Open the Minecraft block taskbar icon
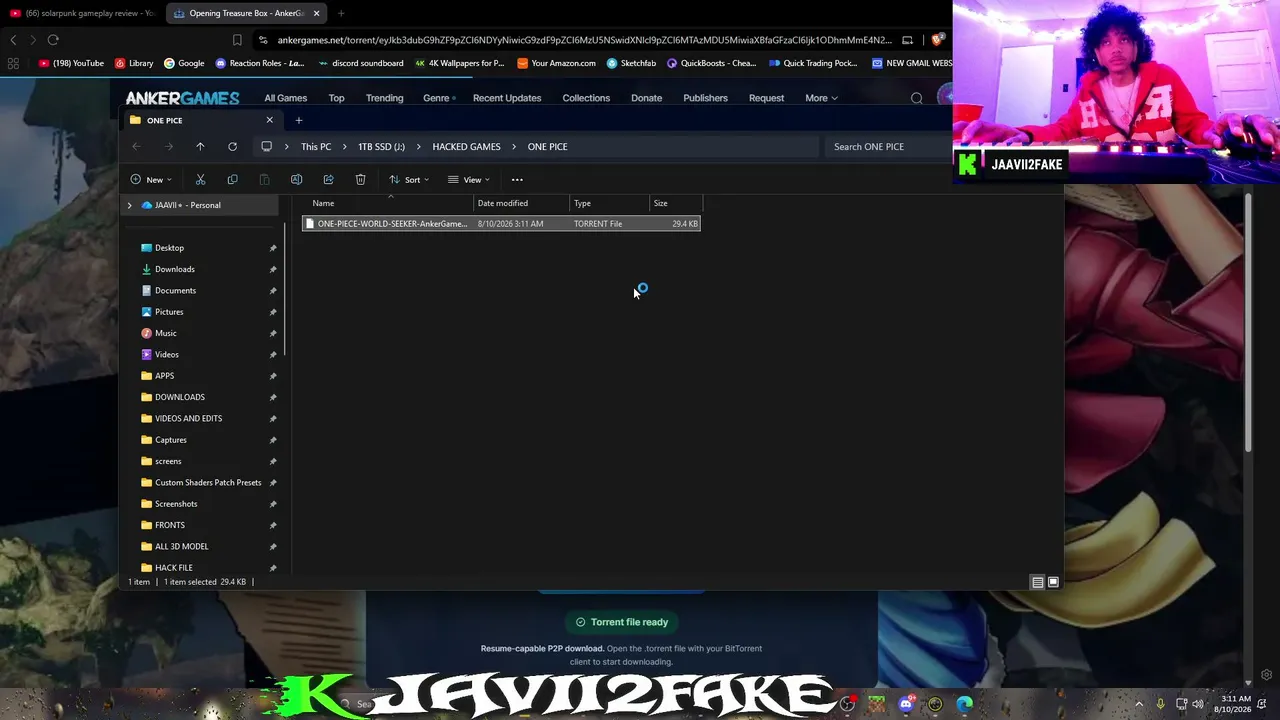The width and height of the screenshot is (1280, 720). (x=877, y=704)
